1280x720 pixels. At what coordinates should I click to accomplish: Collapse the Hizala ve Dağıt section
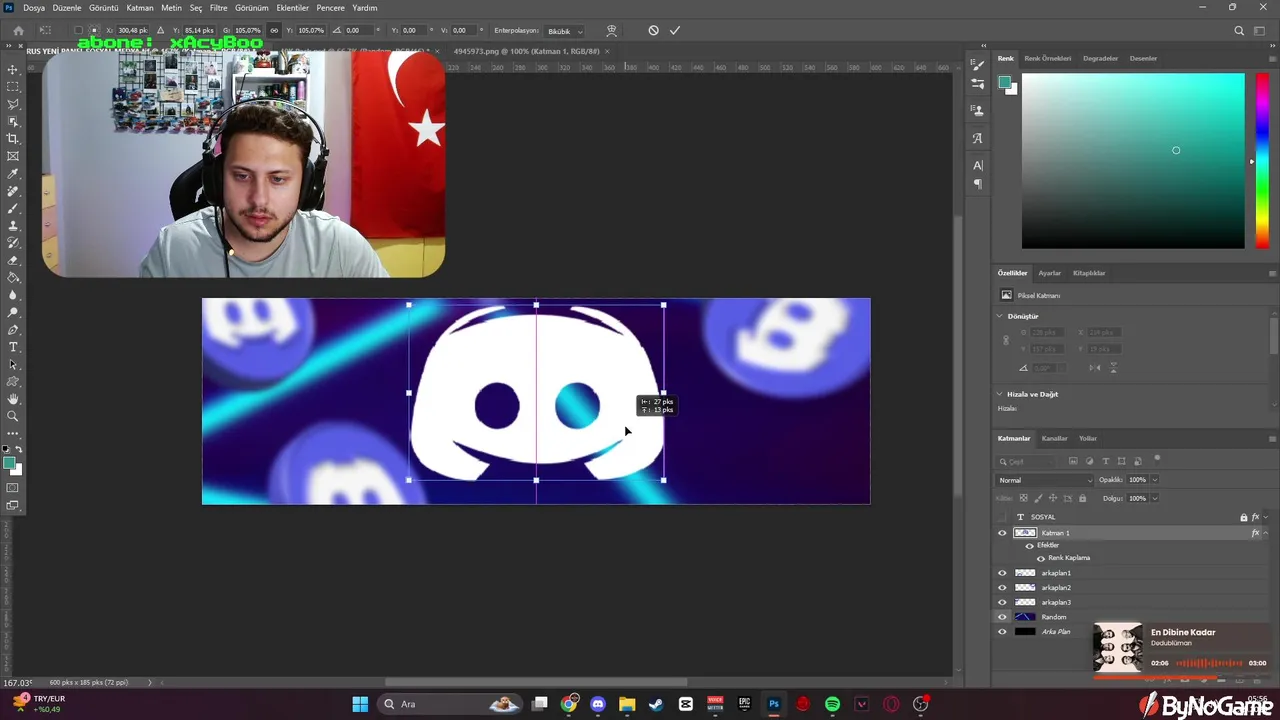(1000, 394)
